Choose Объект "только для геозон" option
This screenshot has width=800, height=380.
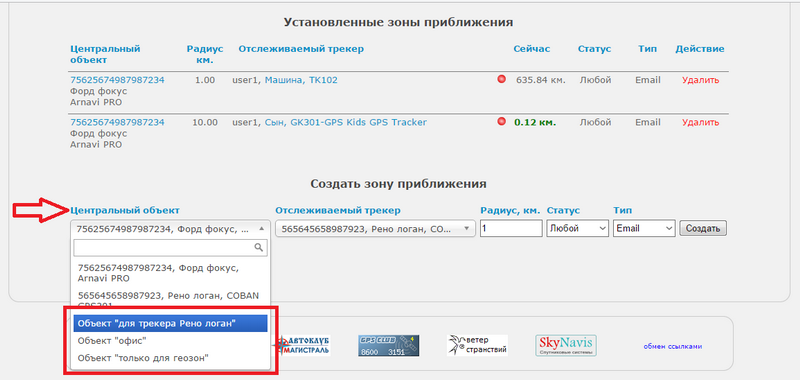coord(170,358)
